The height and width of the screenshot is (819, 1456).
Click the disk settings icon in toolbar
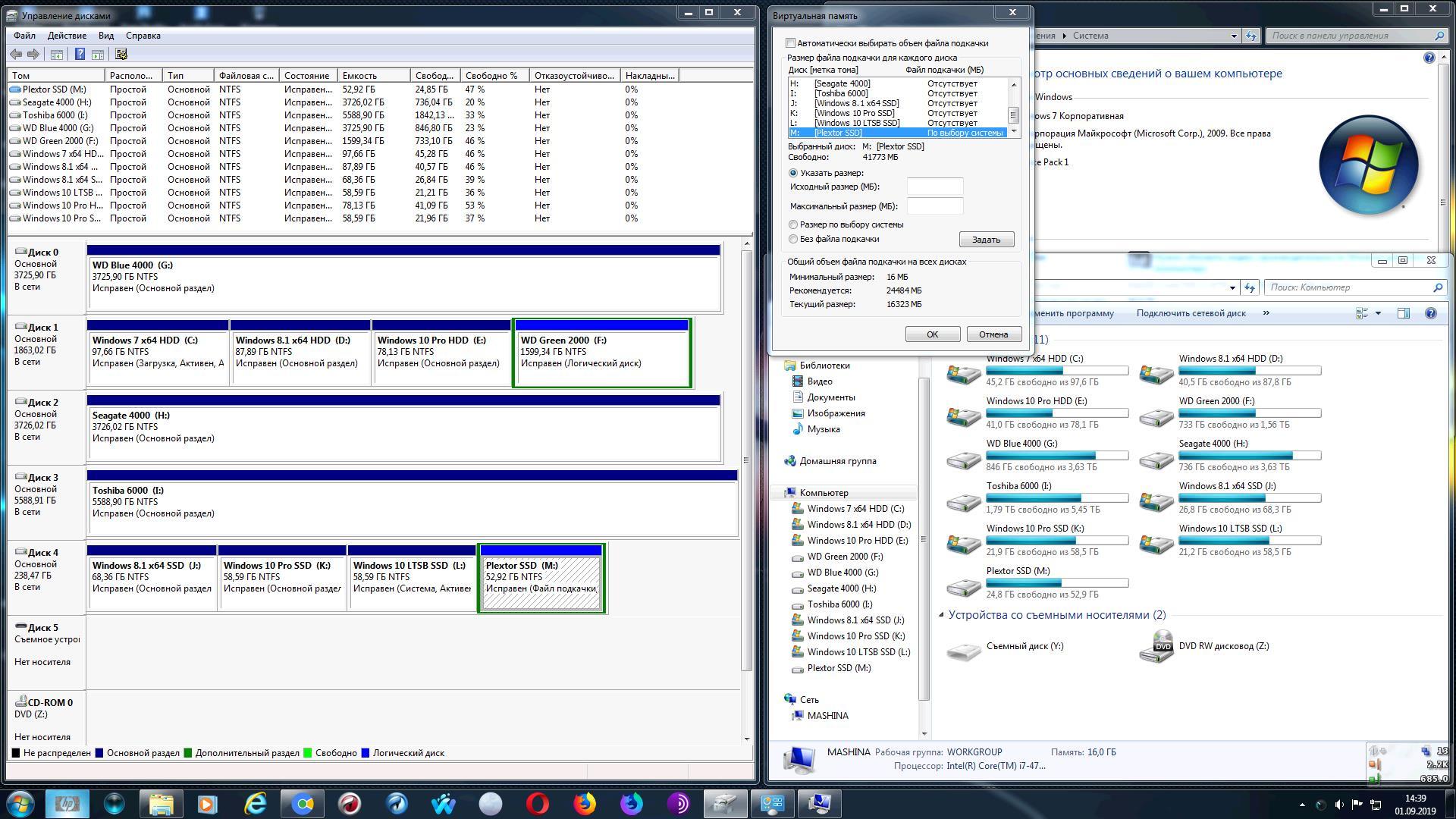click(121, 54)
